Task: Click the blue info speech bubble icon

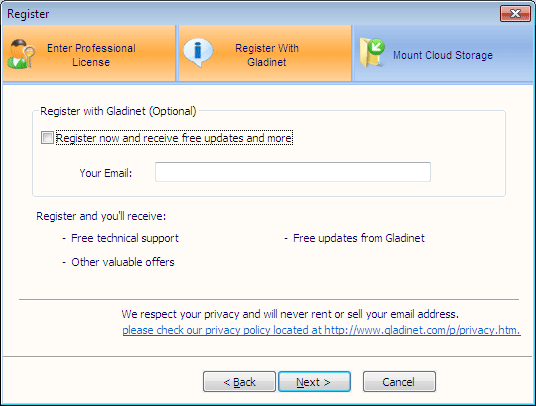Action: (x=198, y=52)
